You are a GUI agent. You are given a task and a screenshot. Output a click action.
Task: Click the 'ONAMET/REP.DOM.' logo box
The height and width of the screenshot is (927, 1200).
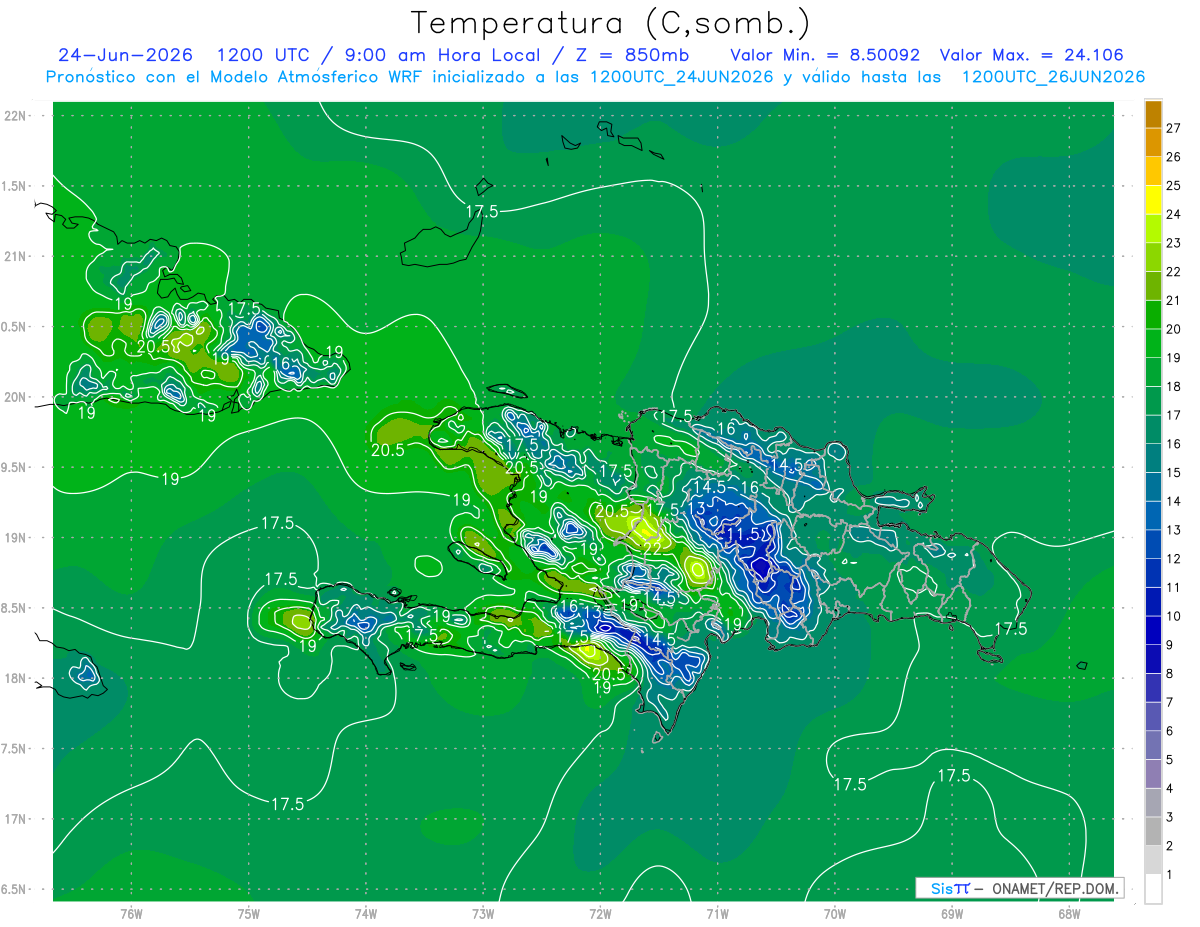(1020, 888)
